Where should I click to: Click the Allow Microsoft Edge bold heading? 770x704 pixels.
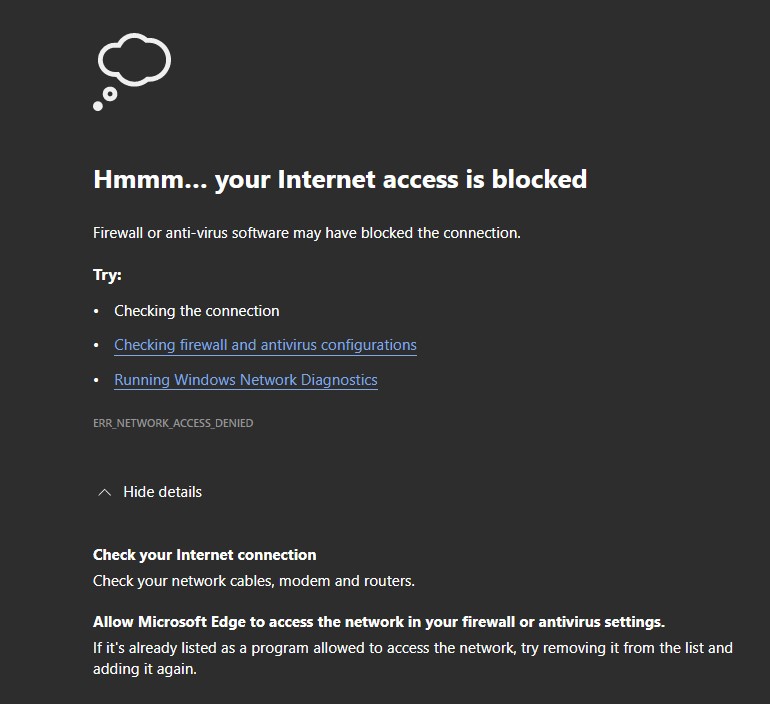[378, 622]
